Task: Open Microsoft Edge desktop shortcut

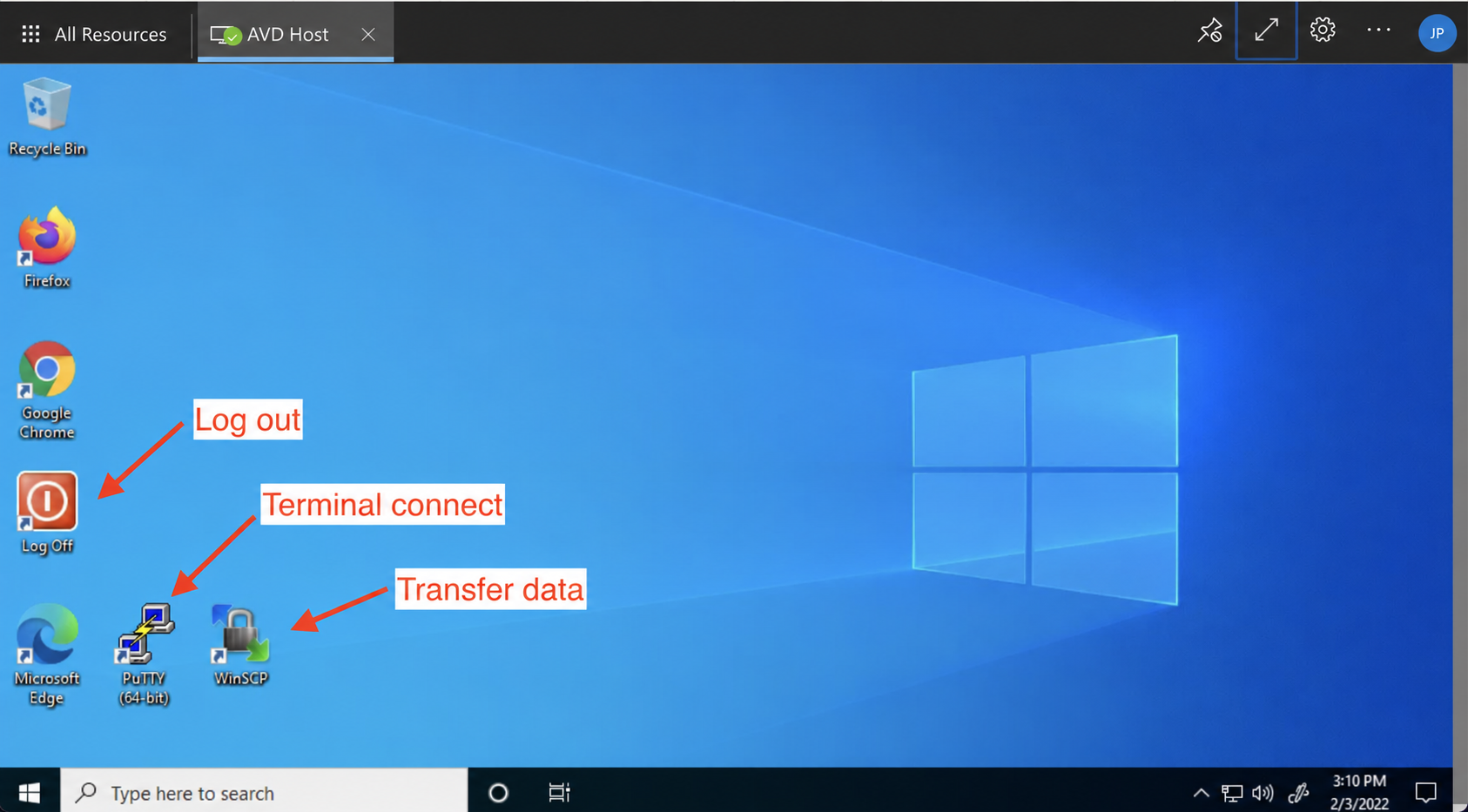Action: pos(47,654)
